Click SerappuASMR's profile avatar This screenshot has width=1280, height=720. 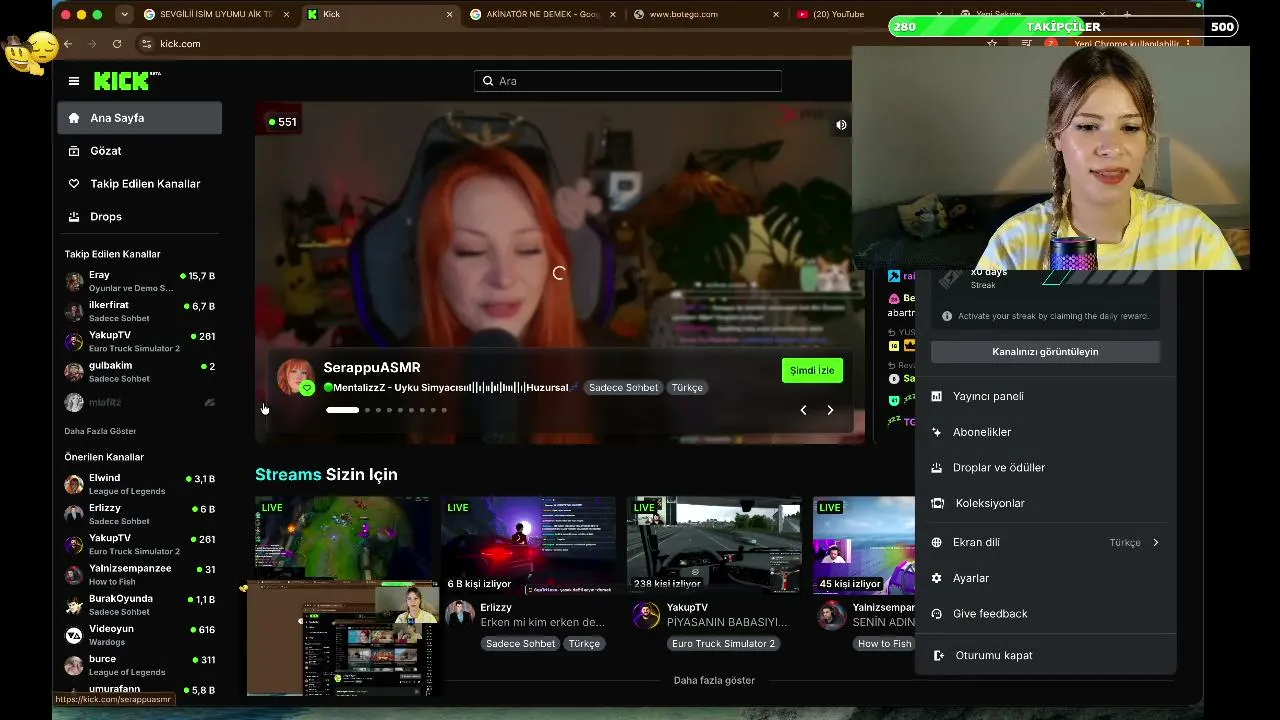tap(295, 377)
